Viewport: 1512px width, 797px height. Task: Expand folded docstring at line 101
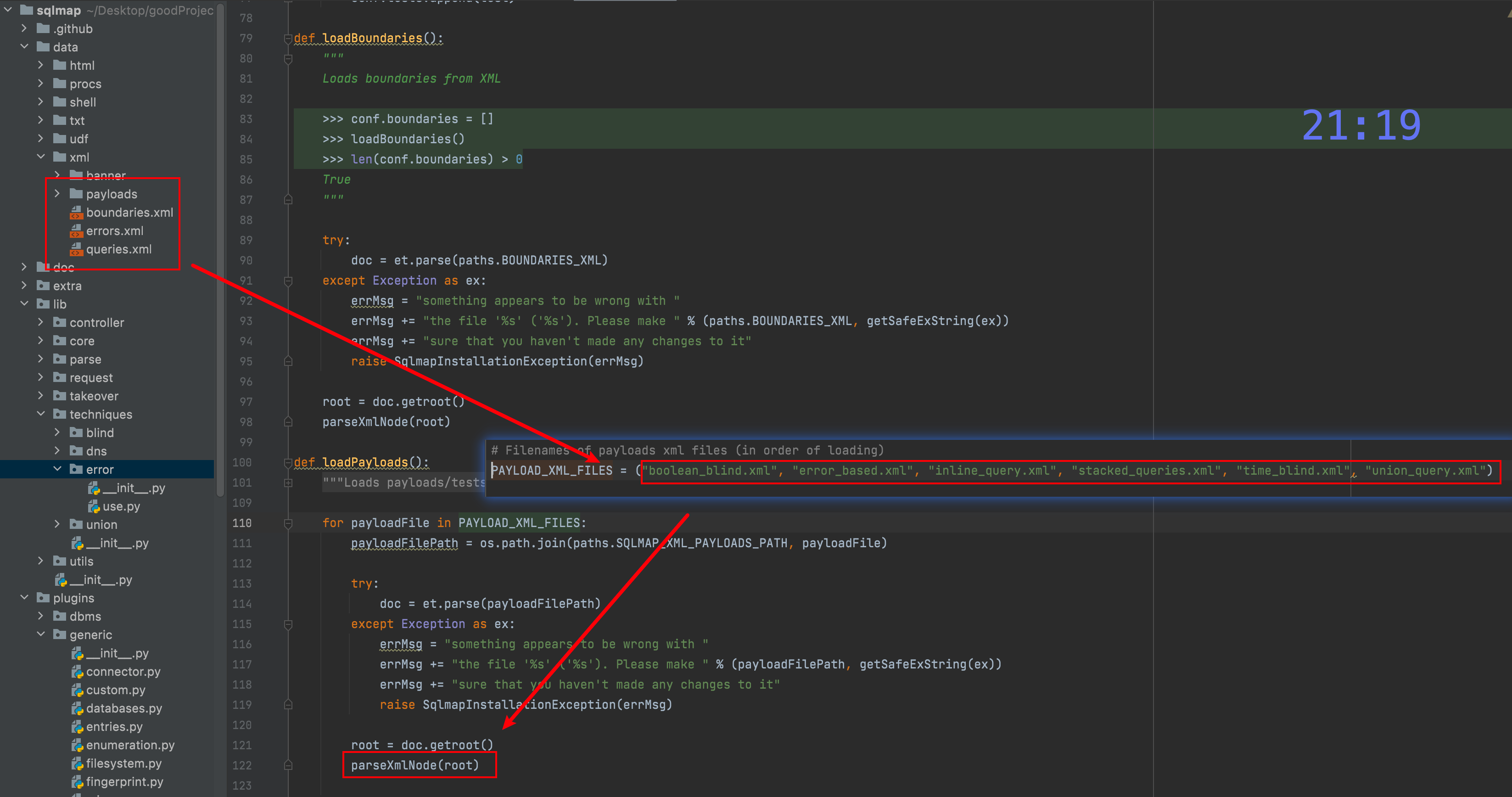point(288,483)
